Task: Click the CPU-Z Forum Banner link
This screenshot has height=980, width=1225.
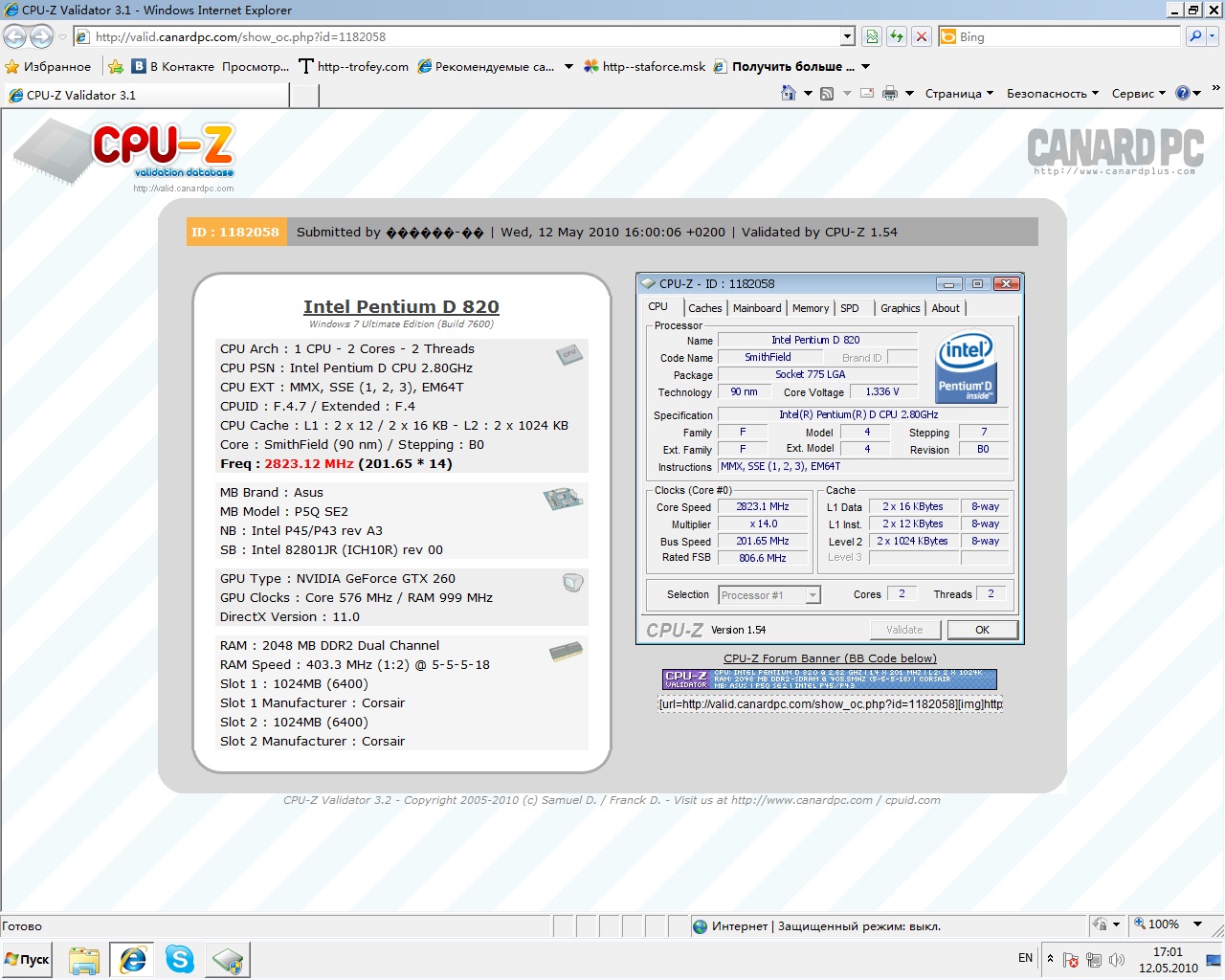Action: [830, 657]
